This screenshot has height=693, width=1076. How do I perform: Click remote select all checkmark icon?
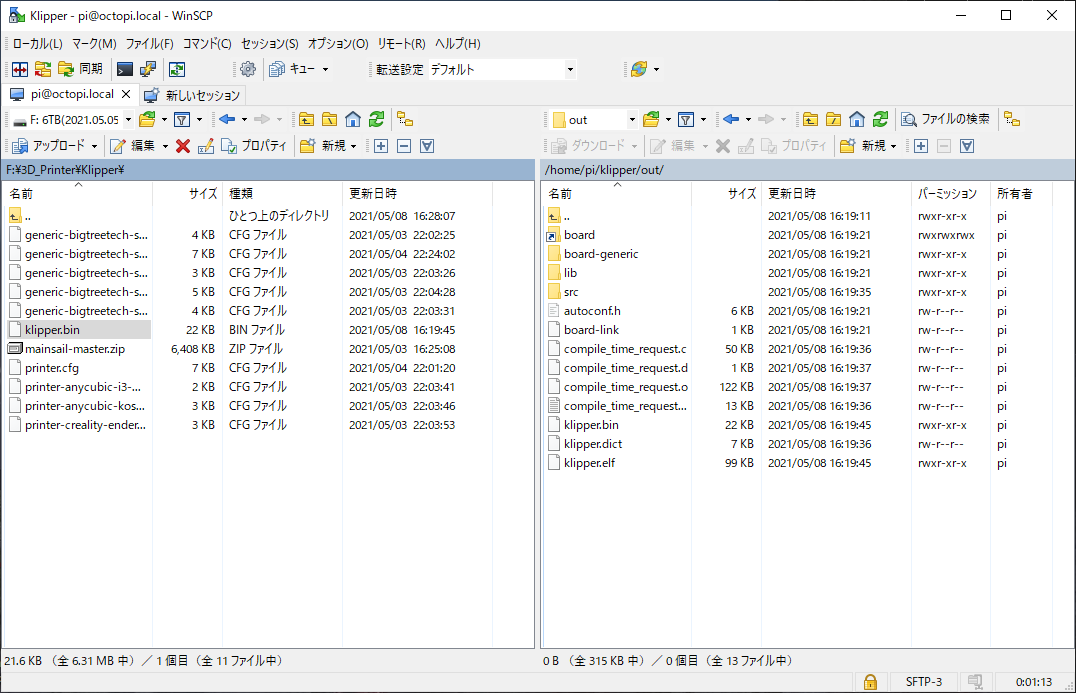tap(967, 145)
